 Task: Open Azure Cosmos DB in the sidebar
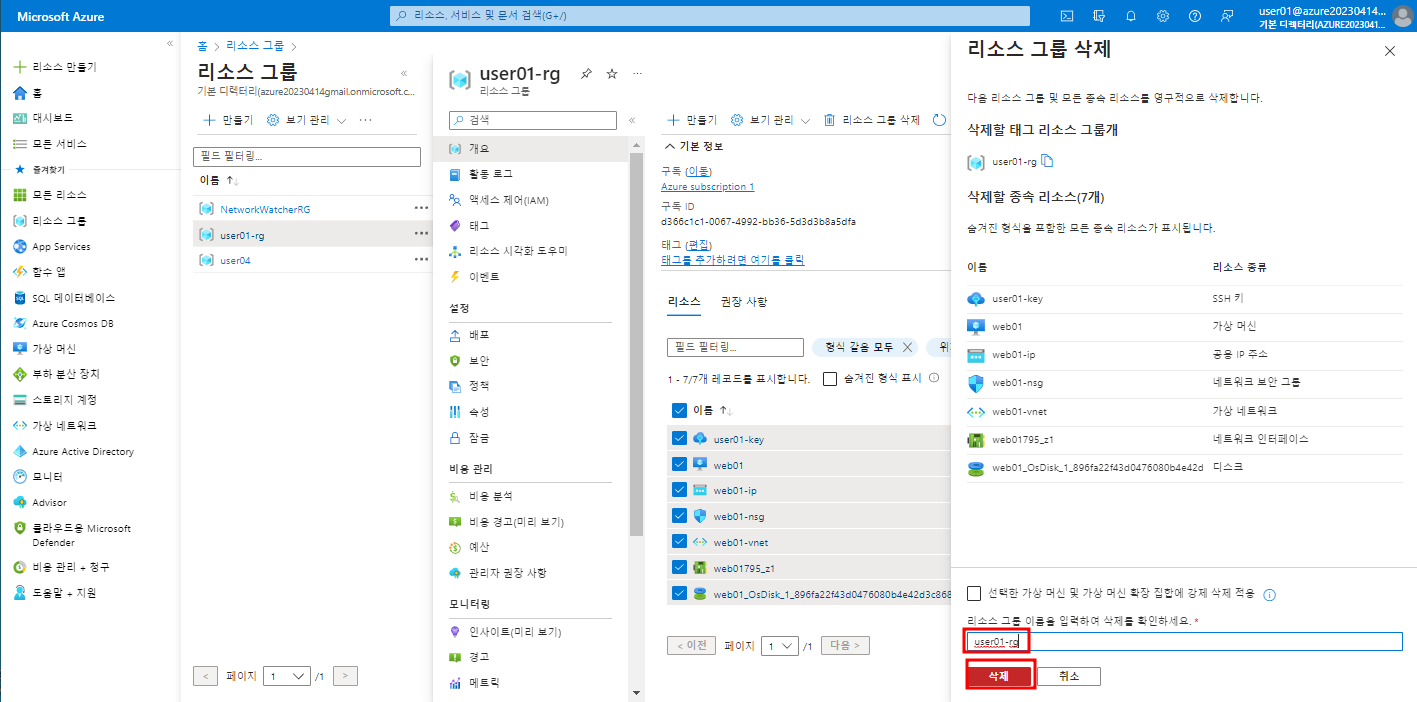[72, 323]
